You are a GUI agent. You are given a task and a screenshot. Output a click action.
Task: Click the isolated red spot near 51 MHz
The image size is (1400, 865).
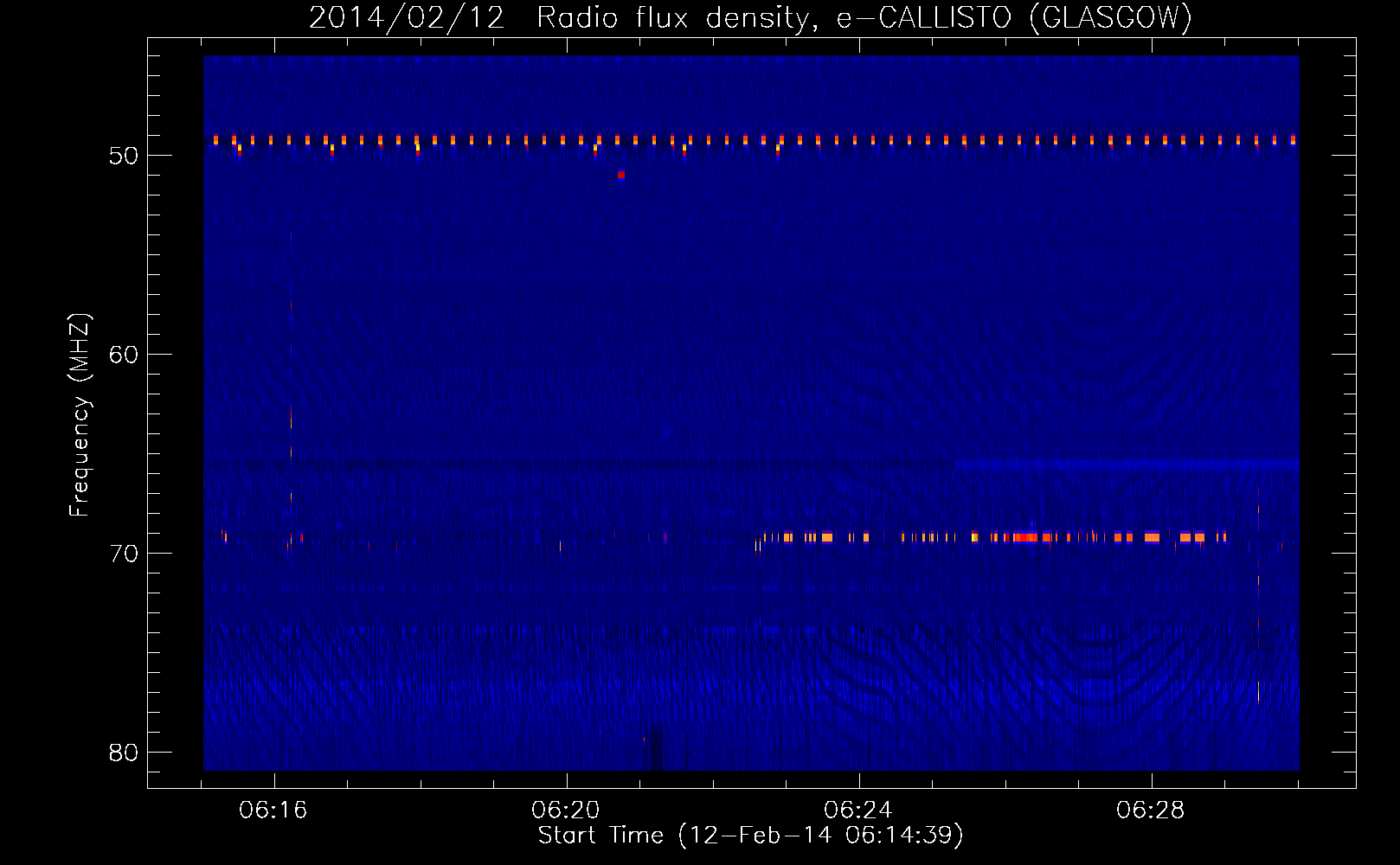coord(620,175)
